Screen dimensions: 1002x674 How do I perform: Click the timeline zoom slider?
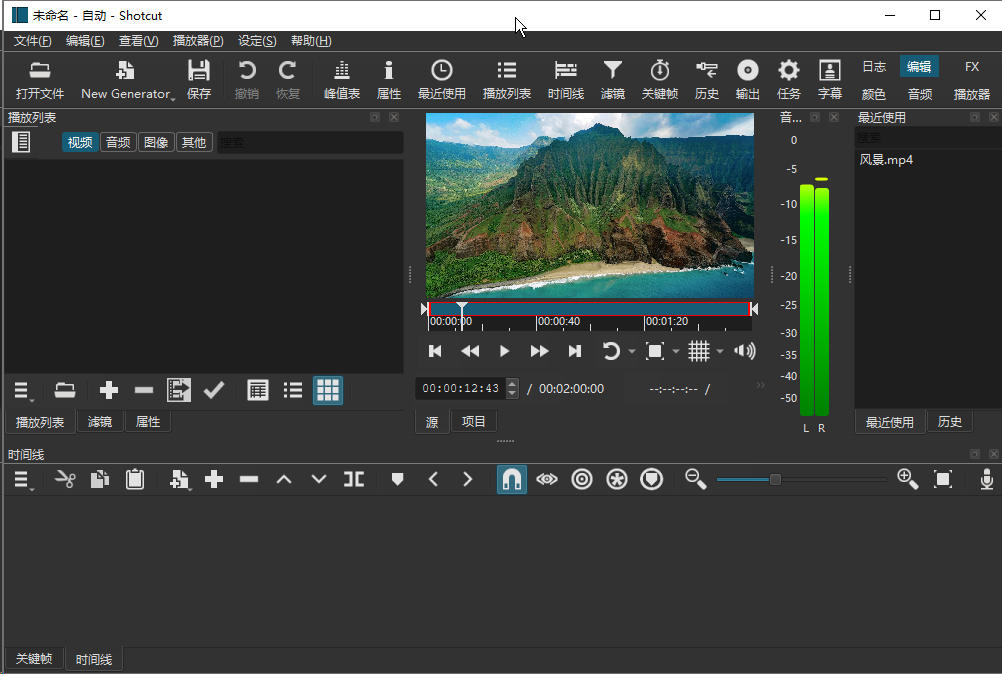(x=775, y=480)
